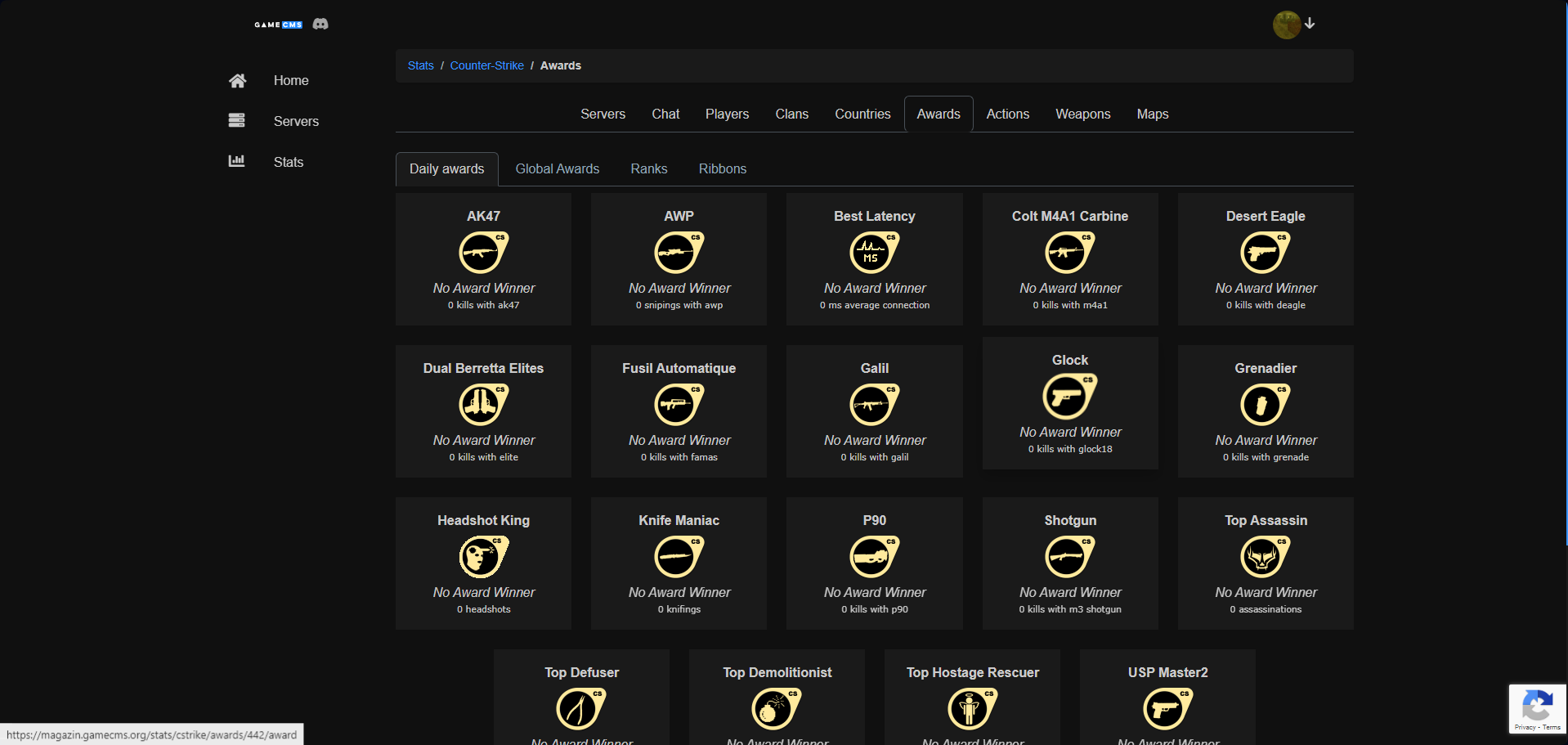Switch to the Players tab

point(727,114)
